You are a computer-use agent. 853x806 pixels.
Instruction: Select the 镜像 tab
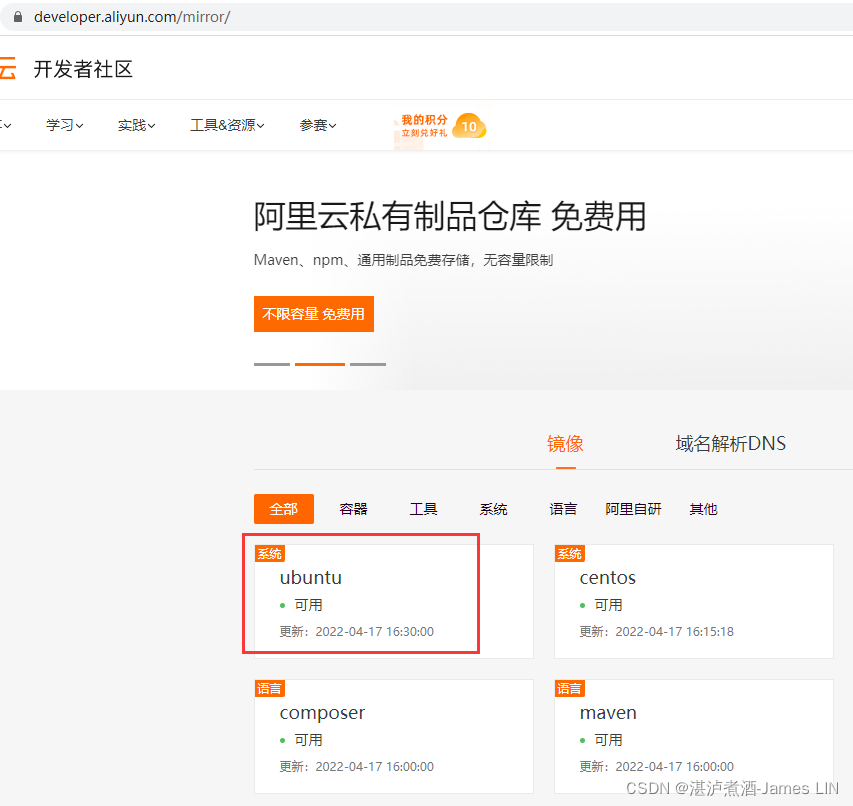point(565,443)
